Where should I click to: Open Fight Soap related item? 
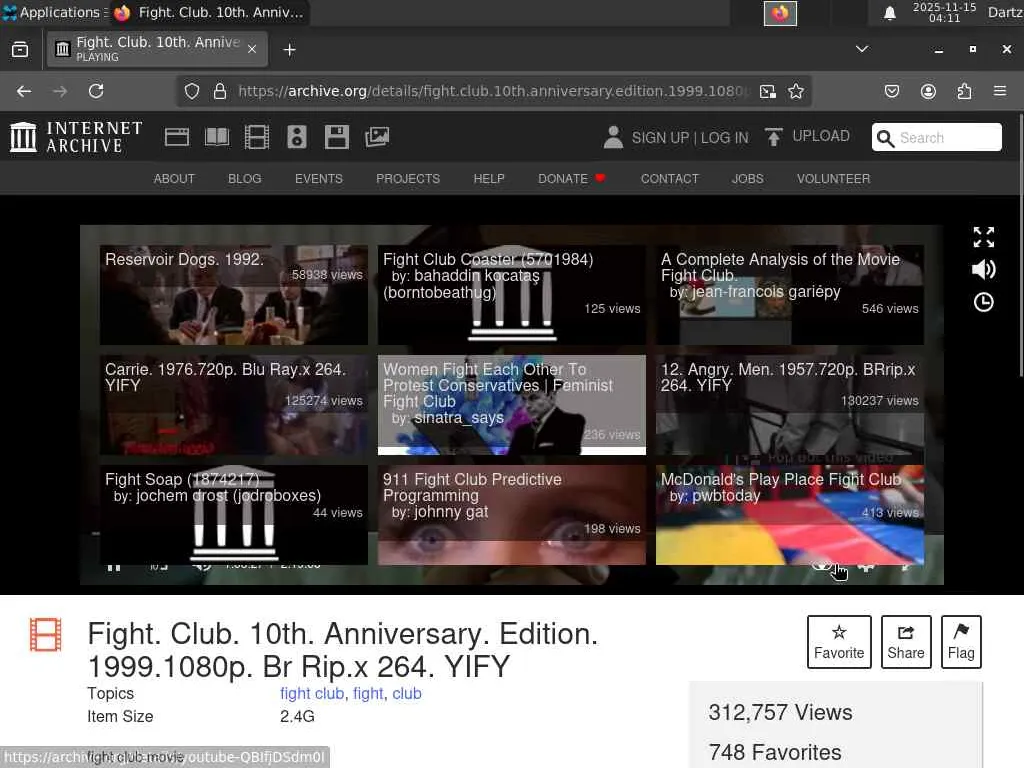coord(234,515)
